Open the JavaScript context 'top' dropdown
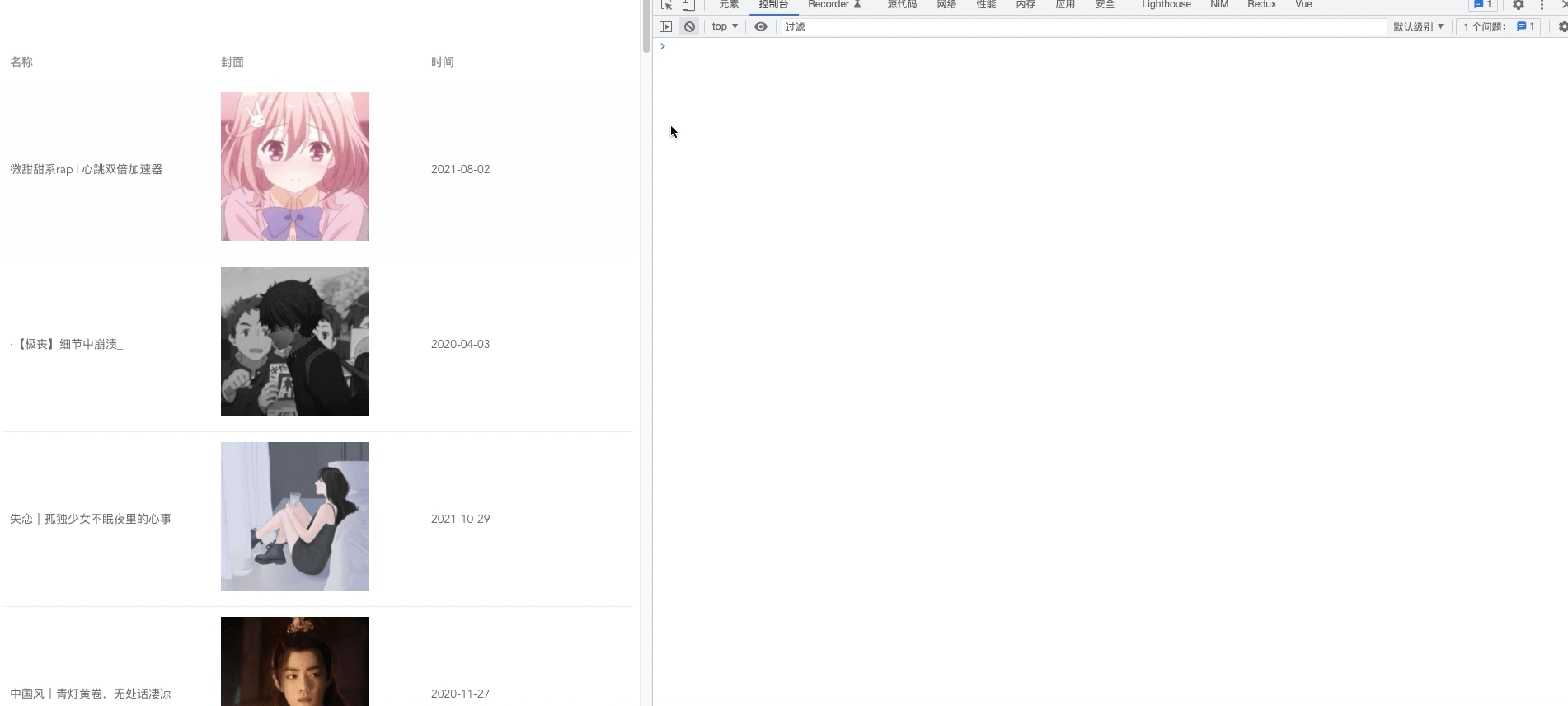 tap(725, 26)
